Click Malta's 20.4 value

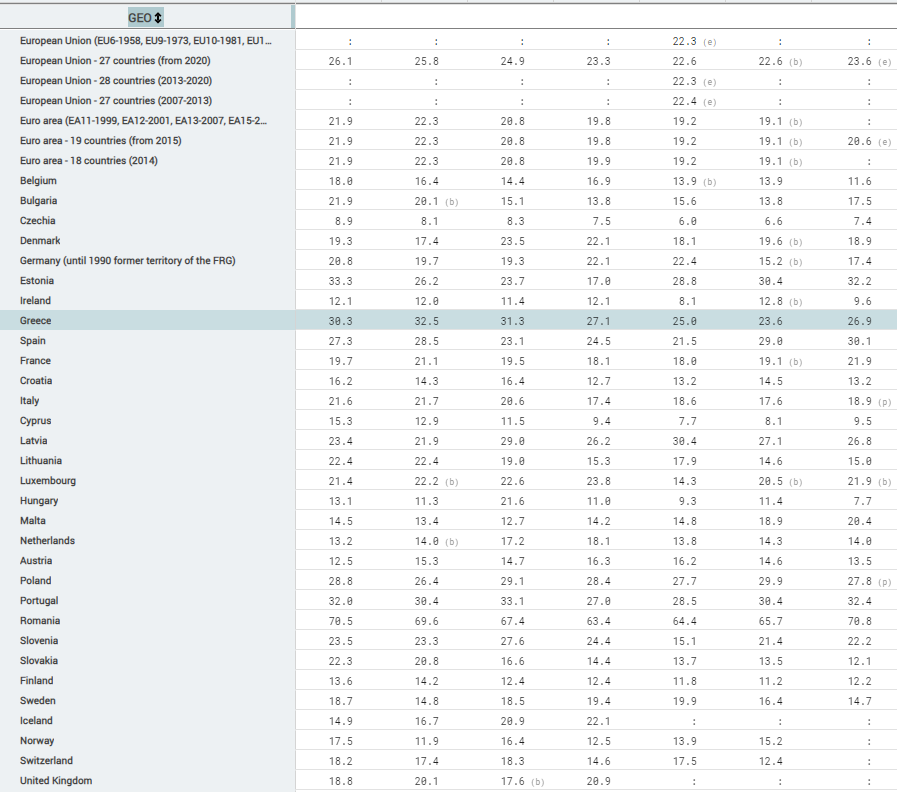860,522
